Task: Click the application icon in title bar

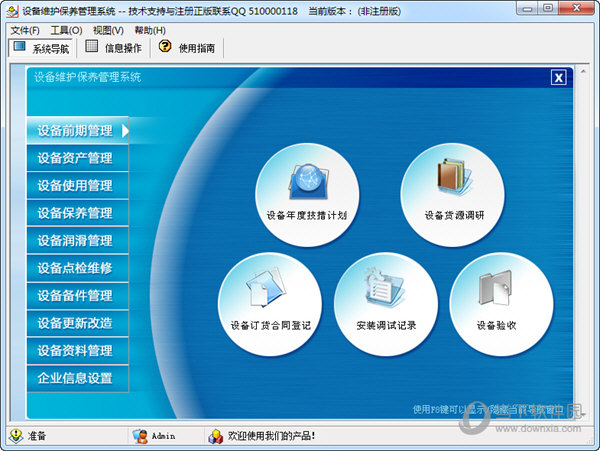Action: coord(13,11)
